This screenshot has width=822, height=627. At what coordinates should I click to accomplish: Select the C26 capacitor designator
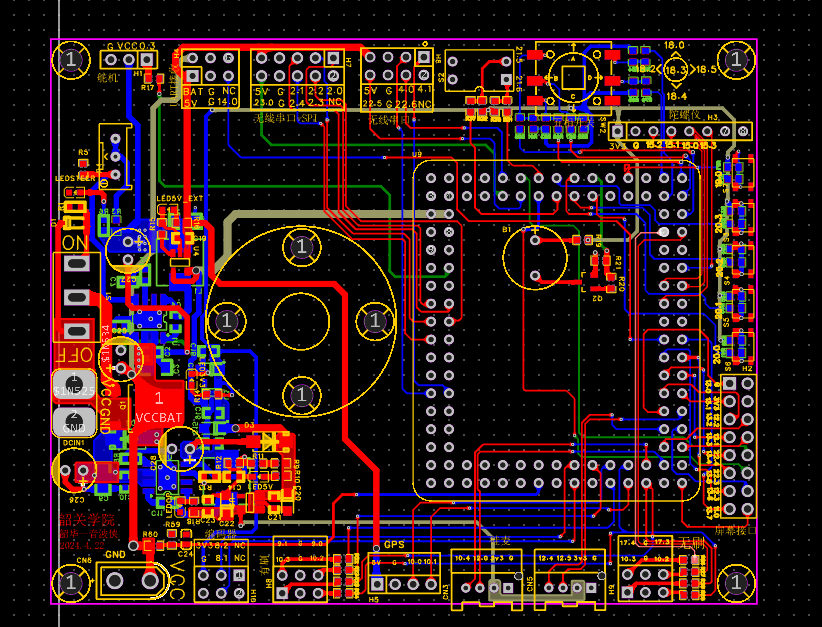pos(76,500)
